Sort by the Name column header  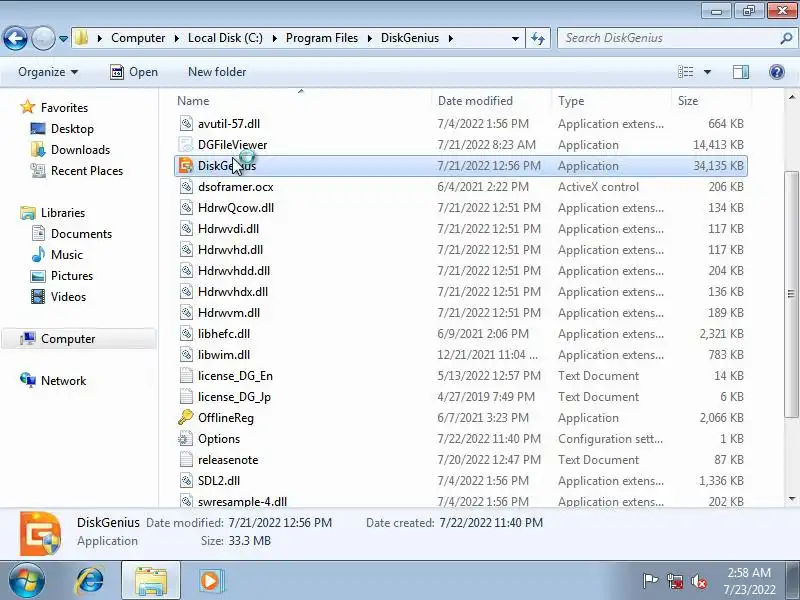(x=302, y=101)
